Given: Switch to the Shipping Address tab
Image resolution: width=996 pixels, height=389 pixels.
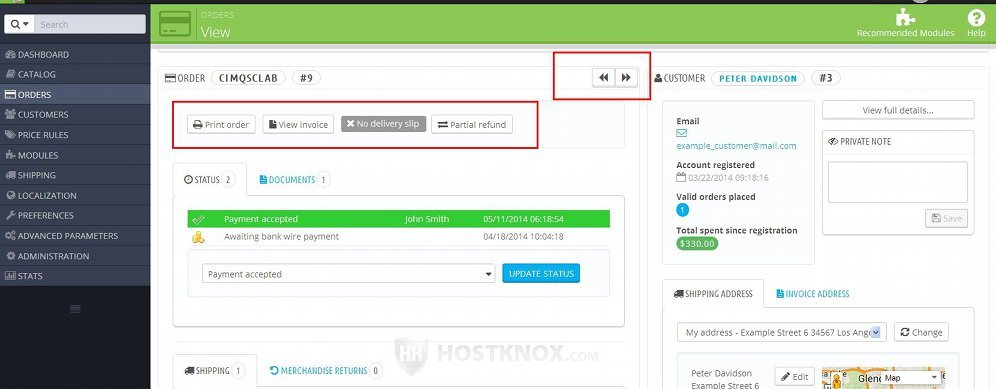Looking at the screenshot, I should 713,294.
